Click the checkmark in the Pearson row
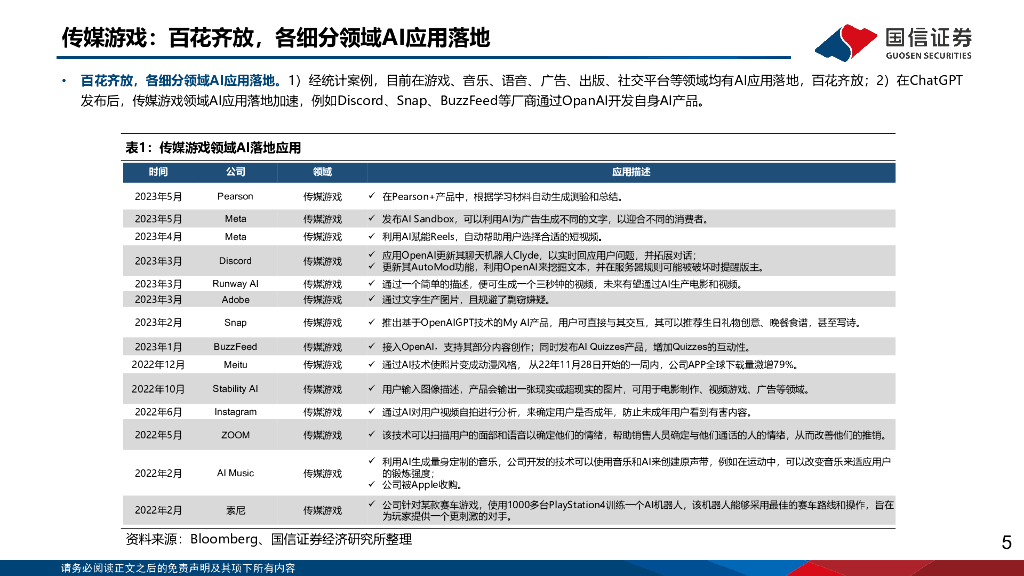 371,197
